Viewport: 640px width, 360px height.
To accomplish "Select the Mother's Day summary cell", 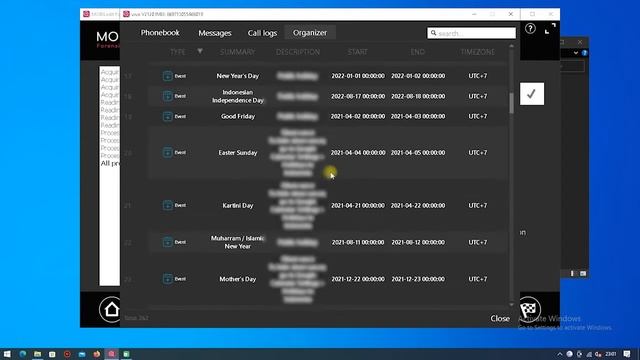I will click(x=238, y=279).
